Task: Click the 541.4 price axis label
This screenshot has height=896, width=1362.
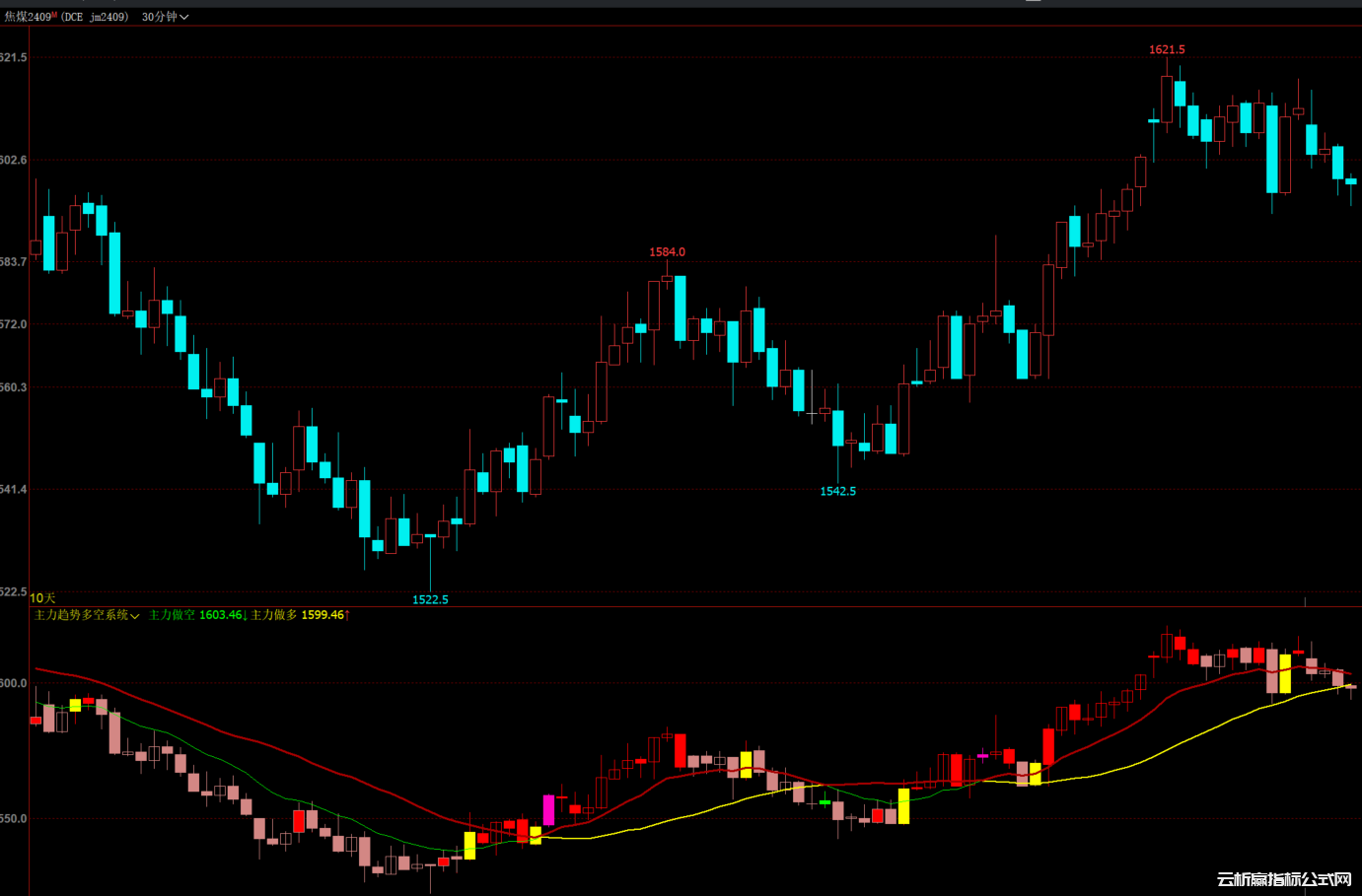Action: [14, 490]
